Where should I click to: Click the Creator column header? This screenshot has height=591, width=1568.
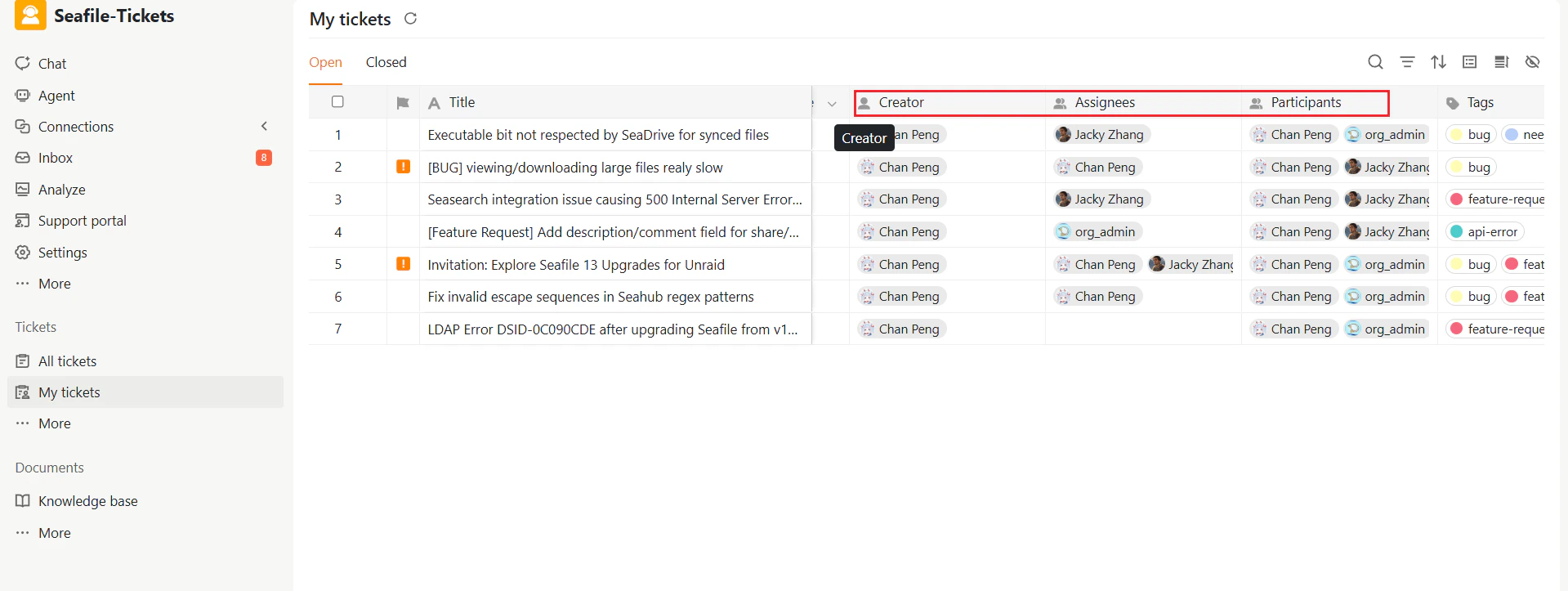[x=947, y=102]
